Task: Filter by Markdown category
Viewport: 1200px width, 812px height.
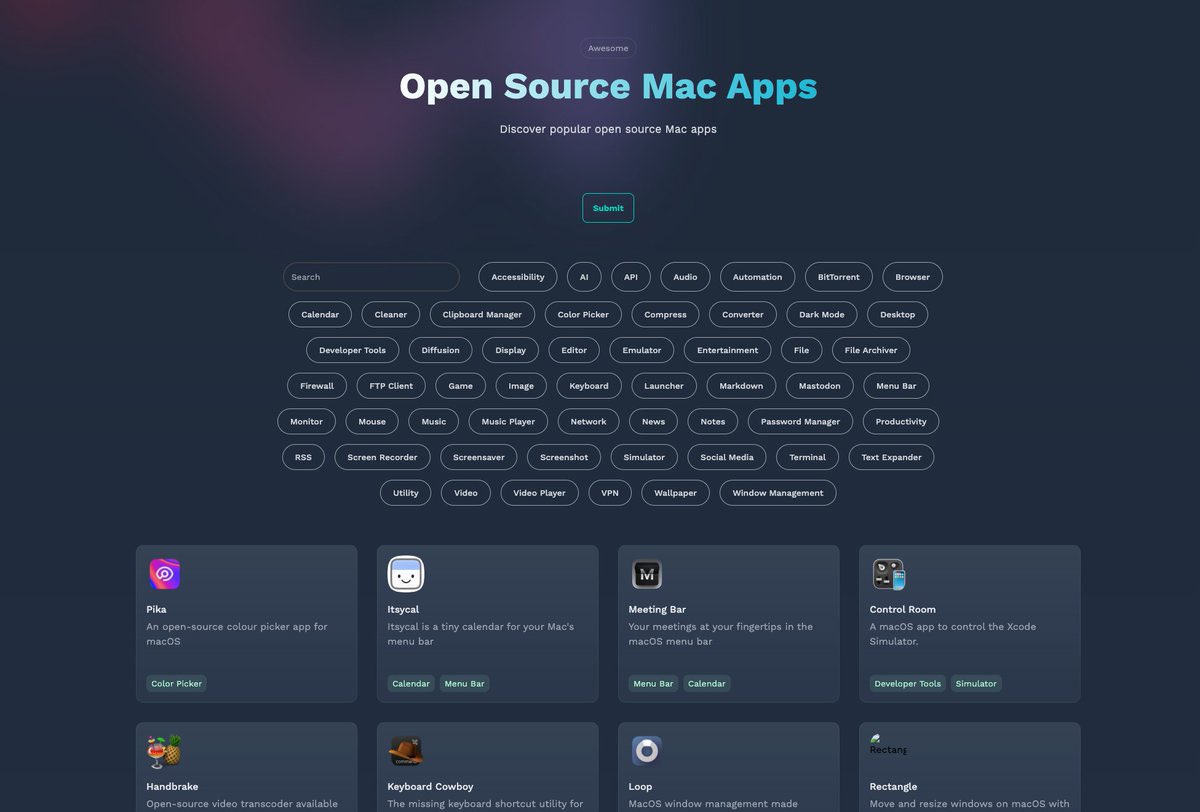Action: (x=741, y=386)
